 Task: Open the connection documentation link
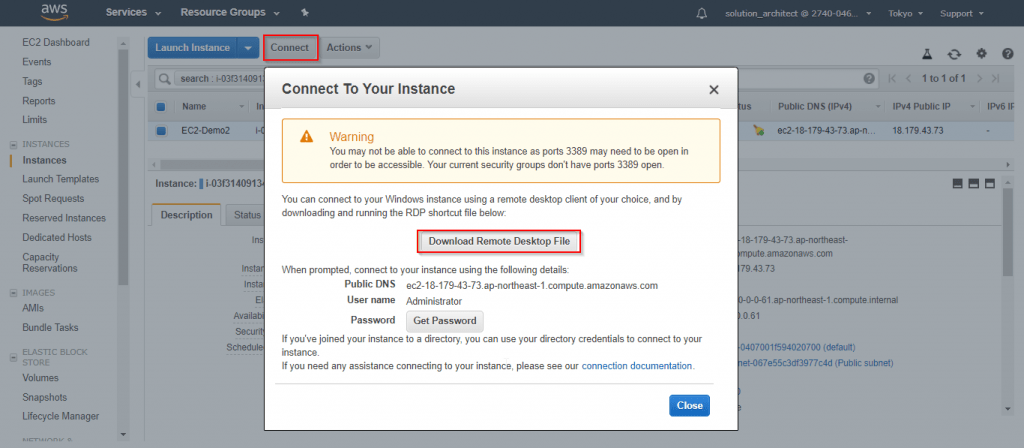click(637, 366)
